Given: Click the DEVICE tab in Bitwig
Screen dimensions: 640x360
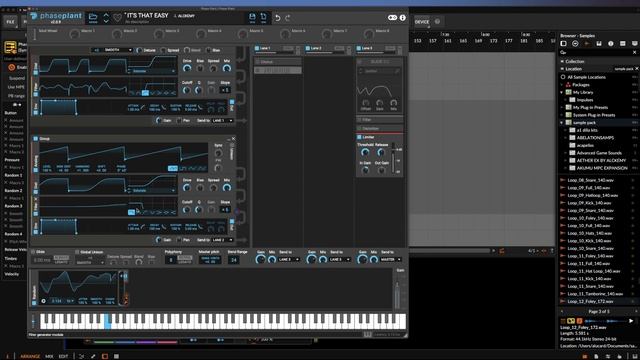Looking at the screenshot, I should pyautogui.click(x=422, y=22).
